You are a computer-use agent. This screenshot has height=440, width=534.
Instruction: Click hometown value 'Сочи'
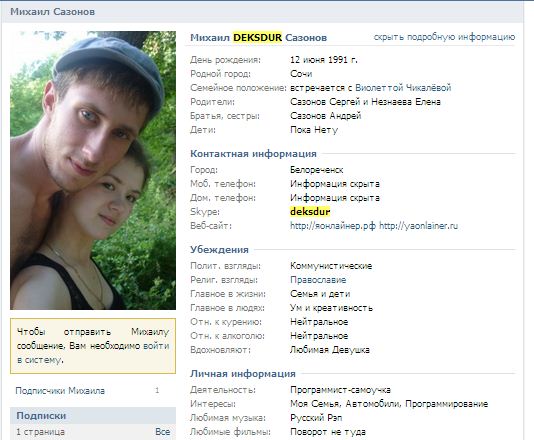(301, 74)
